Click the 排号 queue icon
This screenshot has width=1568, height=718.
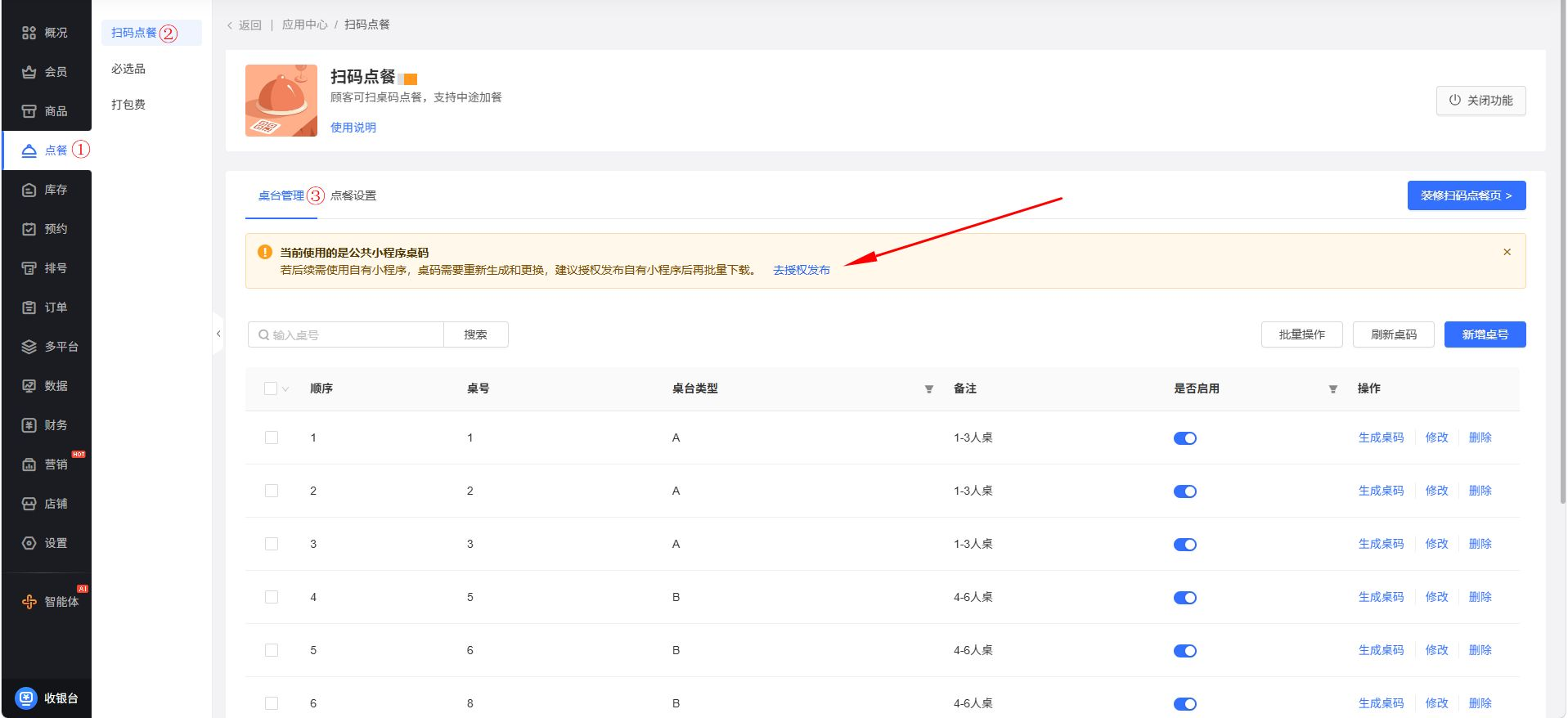click(29, 268)
